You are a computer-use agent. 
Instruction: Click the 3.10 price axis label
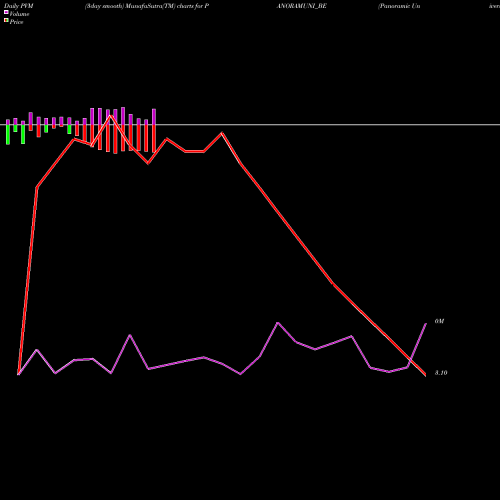441,373
